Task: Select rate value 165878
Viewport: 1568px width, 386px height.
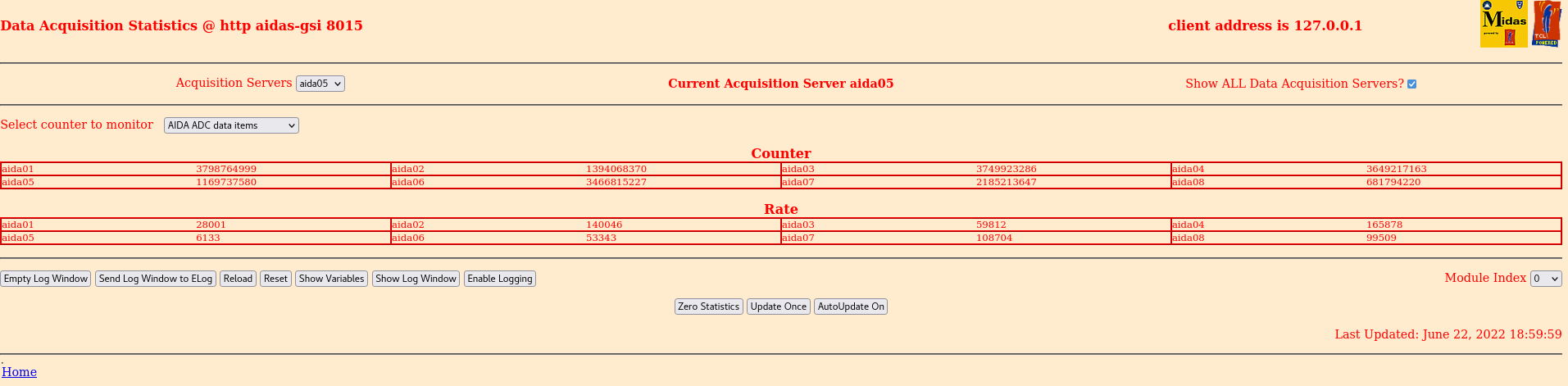Action: [1384, 225]
